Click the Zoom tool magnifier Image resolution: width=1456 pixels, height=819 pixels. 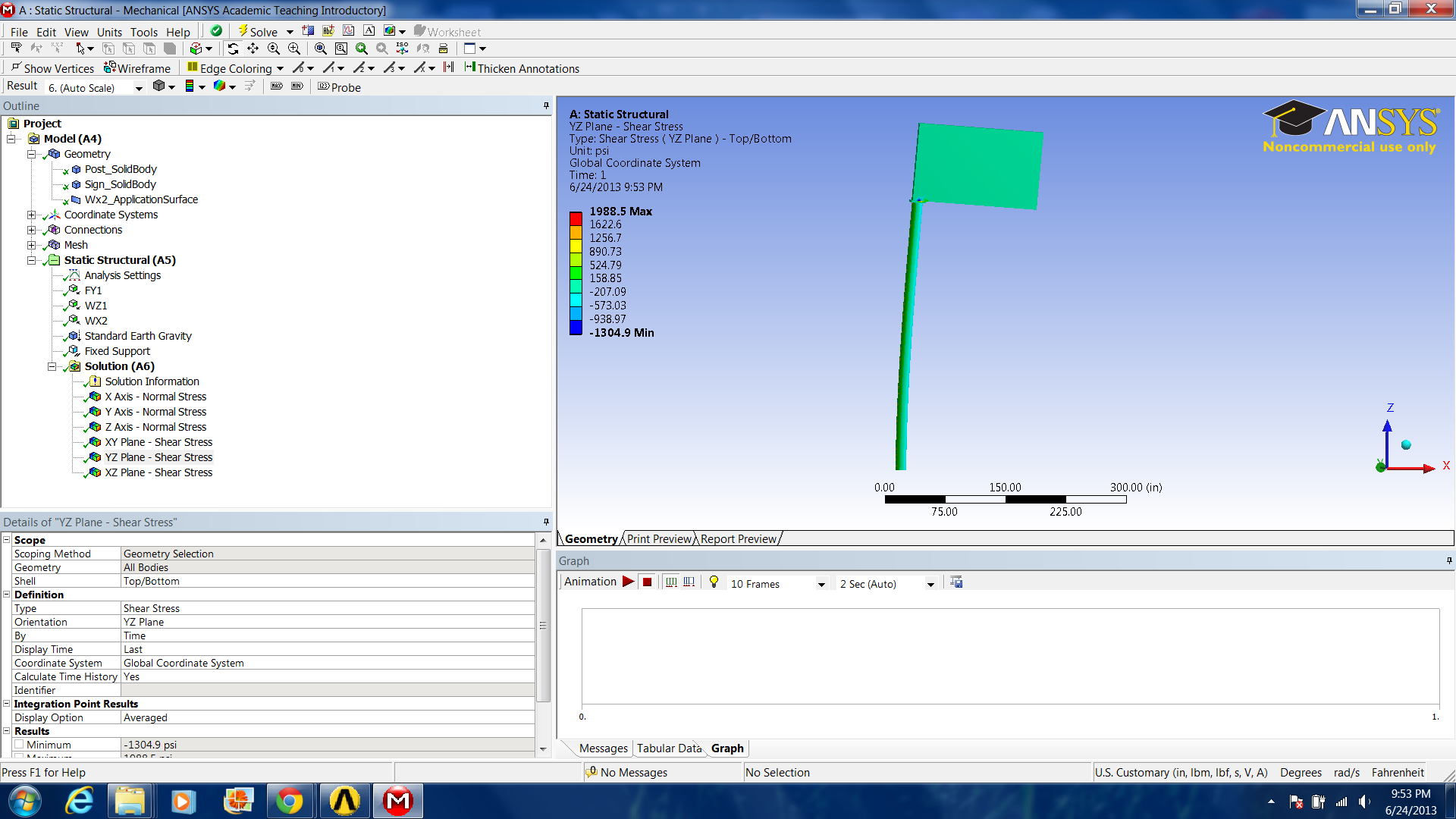click(x=273, y=49)
